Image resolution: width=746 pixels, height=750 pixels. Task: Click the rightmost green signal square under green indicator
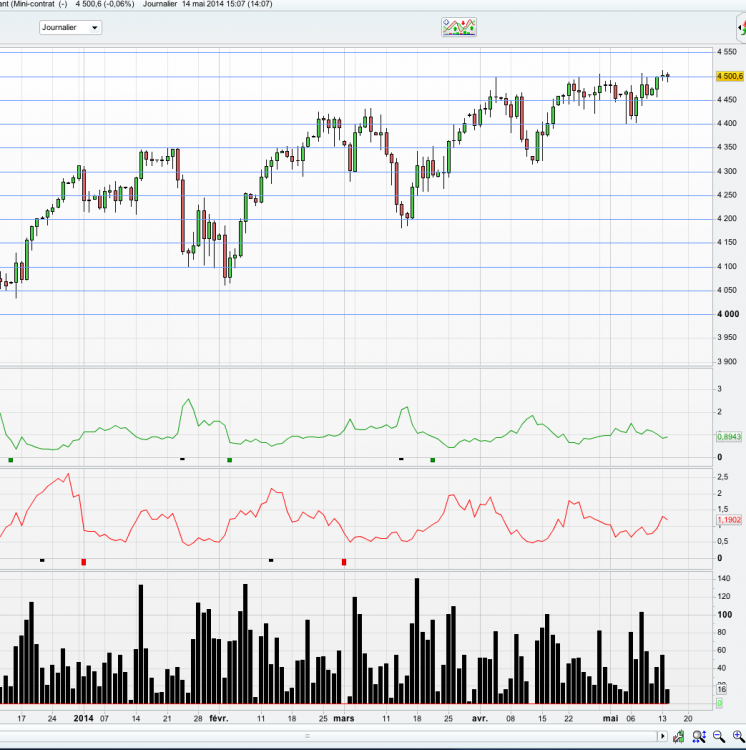(x=433, y=460)
